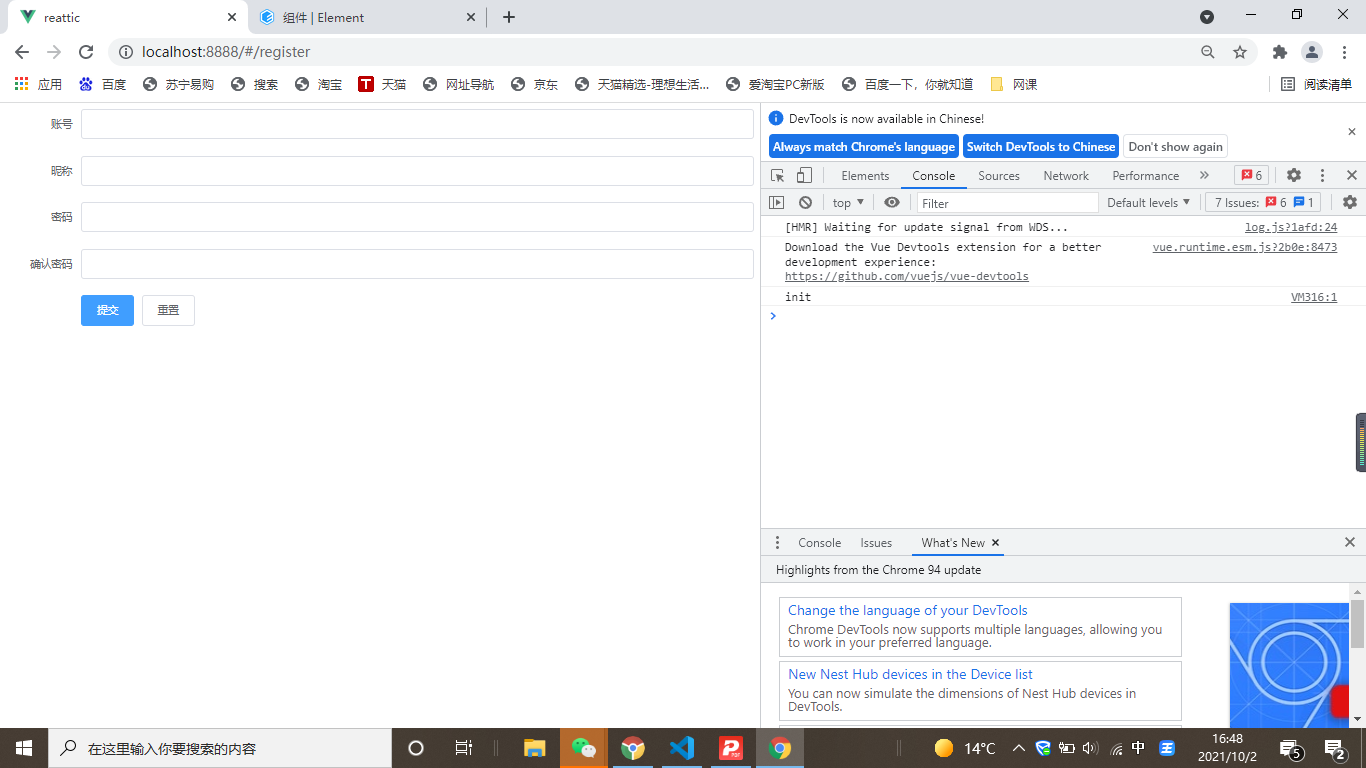Open the apps grid icon in bookmarks bar
Viewport: 1366px width, 768px height.
click(21, 84)
